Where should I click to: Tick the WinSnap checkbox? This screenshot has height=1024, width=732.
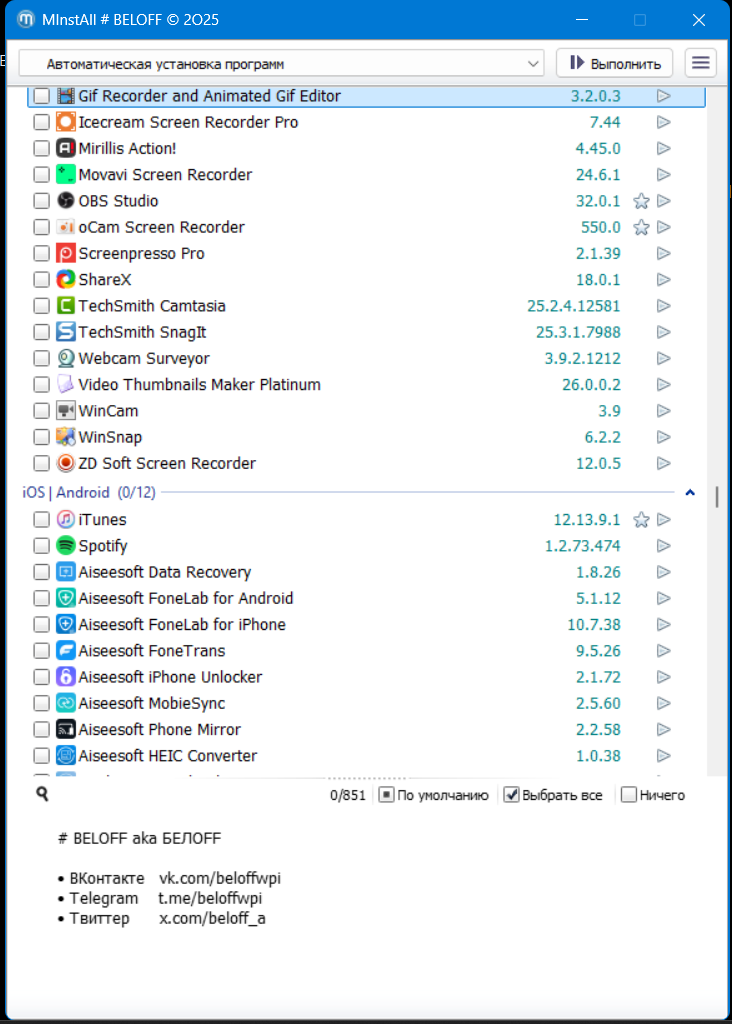pos(41,437)
